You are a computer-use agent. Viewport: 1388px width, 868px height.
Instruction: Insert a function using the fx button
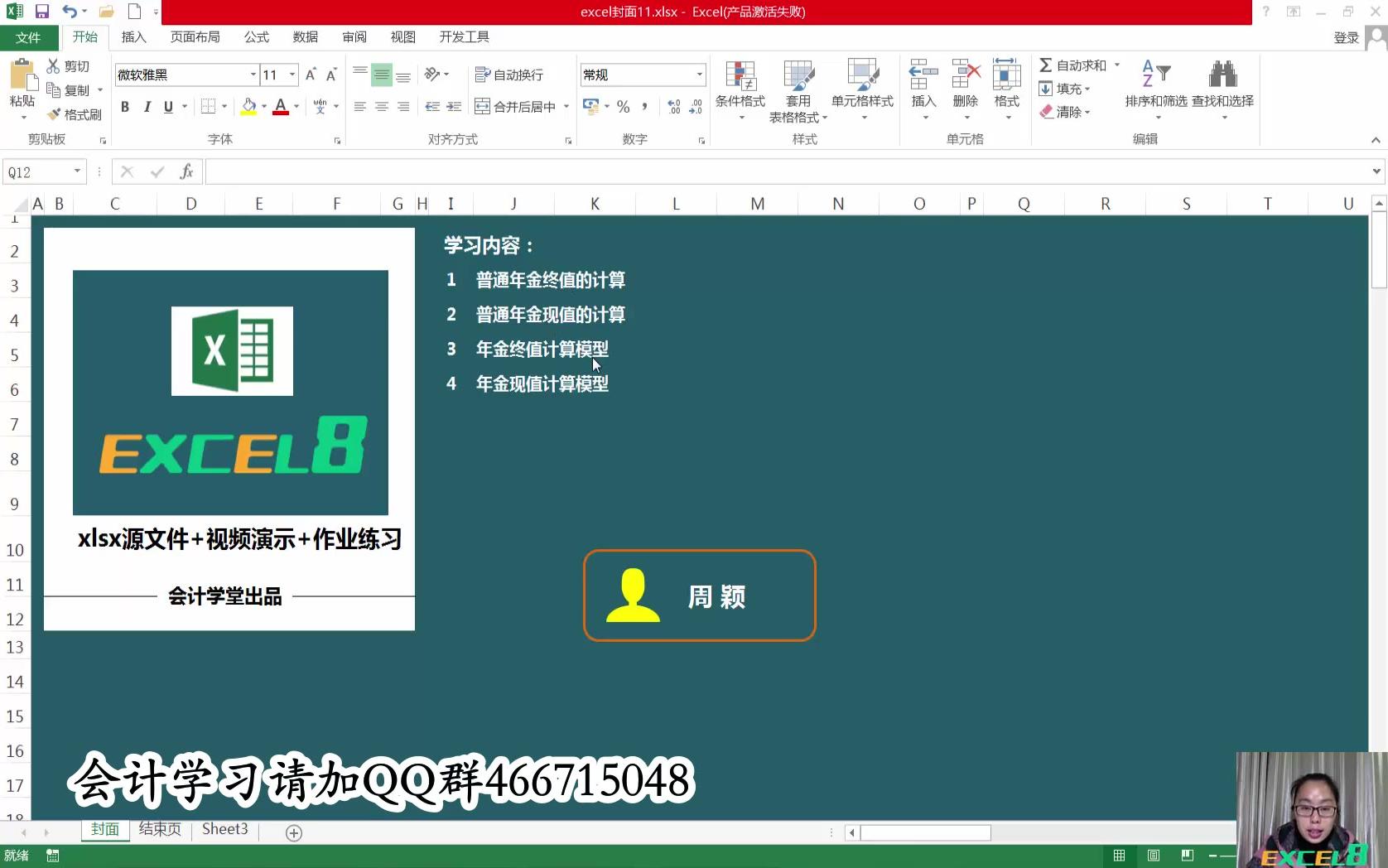[x=186, y=171]
